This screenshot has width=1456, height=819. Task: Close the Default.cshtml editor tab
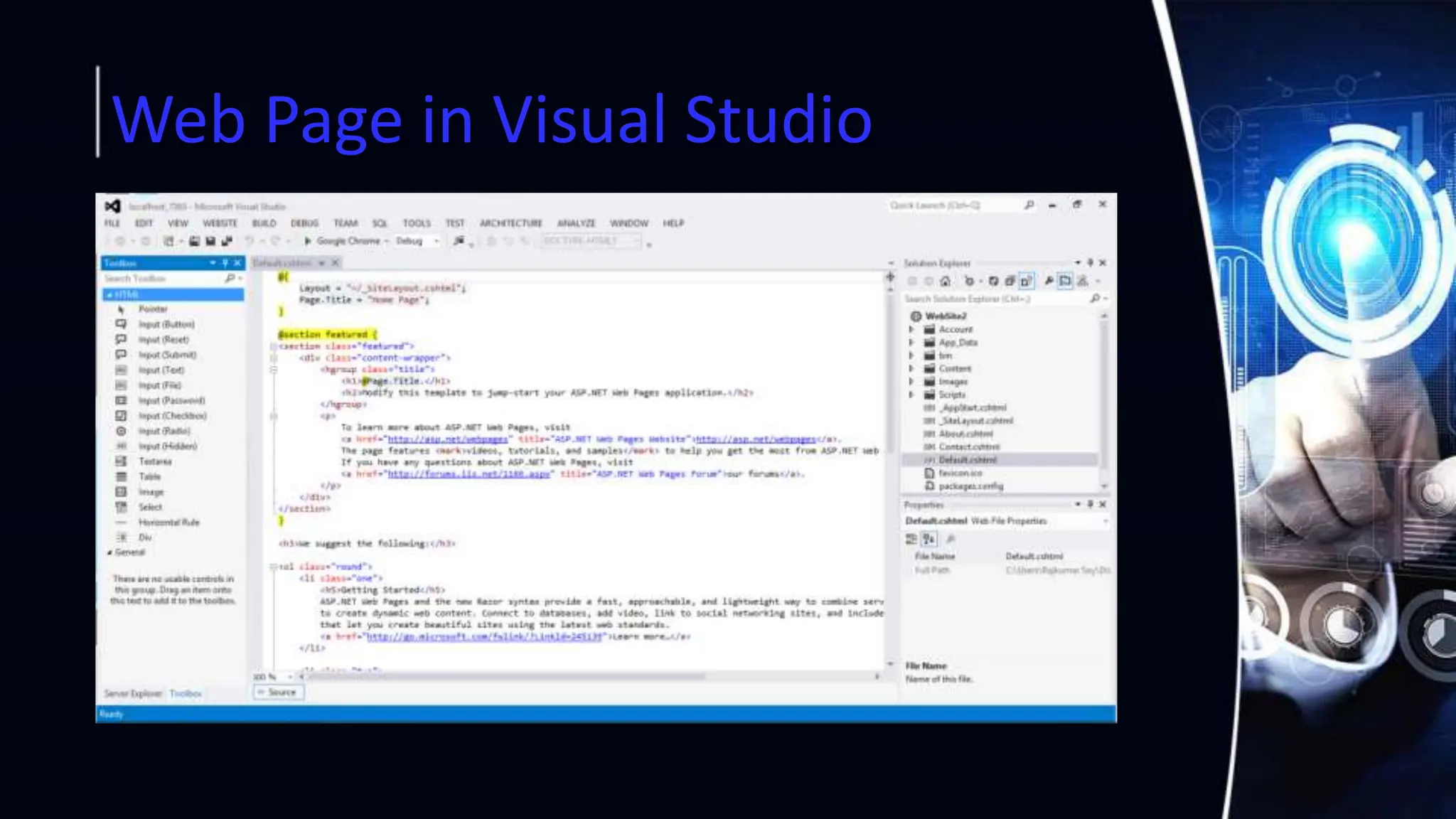tap(335, 263)
